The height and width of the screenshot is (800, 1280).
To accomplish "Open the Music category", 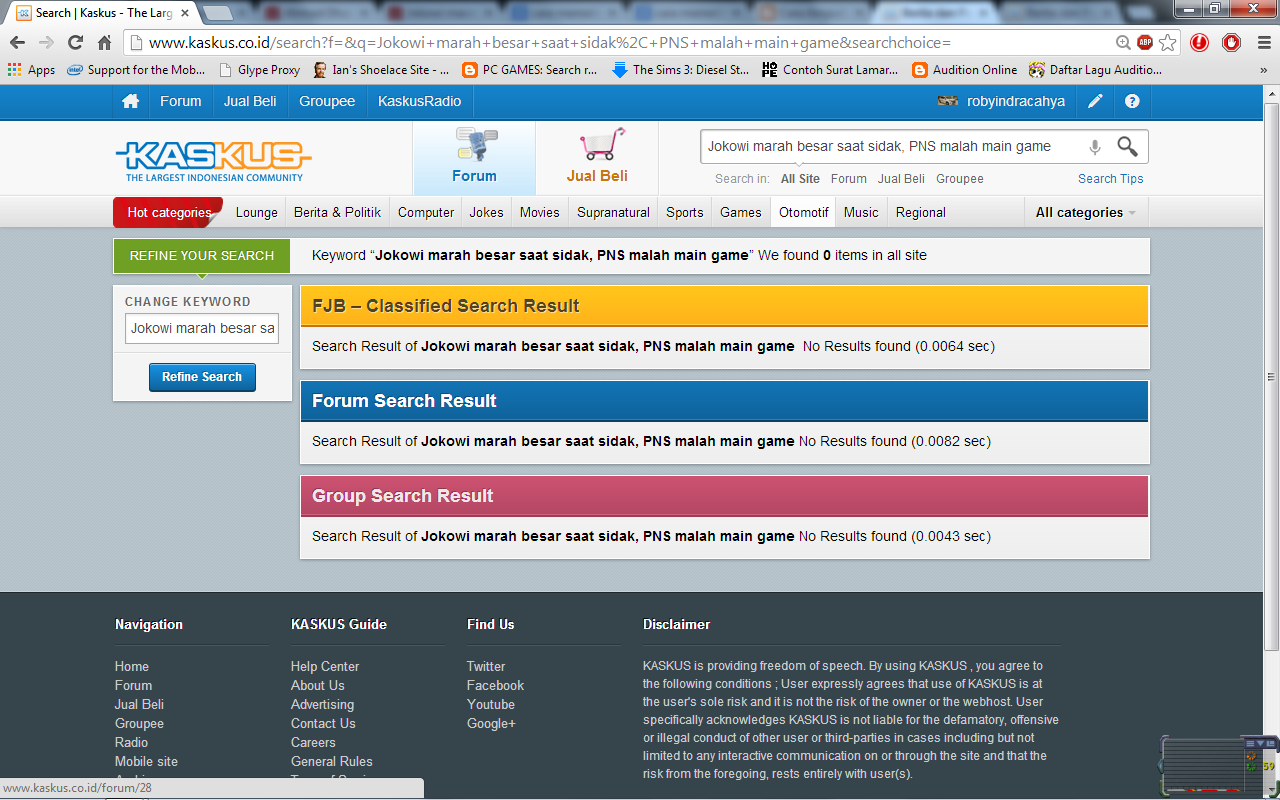I will 861,212.
